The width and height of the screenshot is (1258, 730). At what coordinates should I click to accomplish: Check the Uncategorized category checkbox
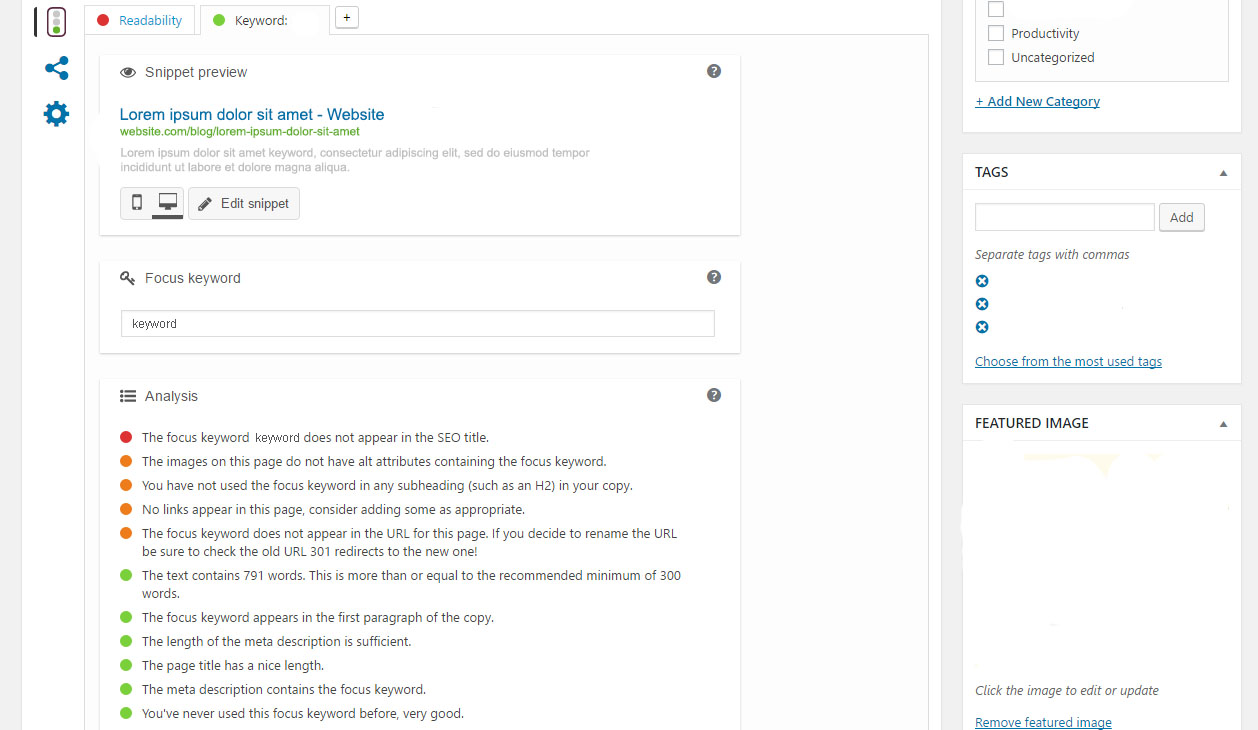tap(996, 57)
